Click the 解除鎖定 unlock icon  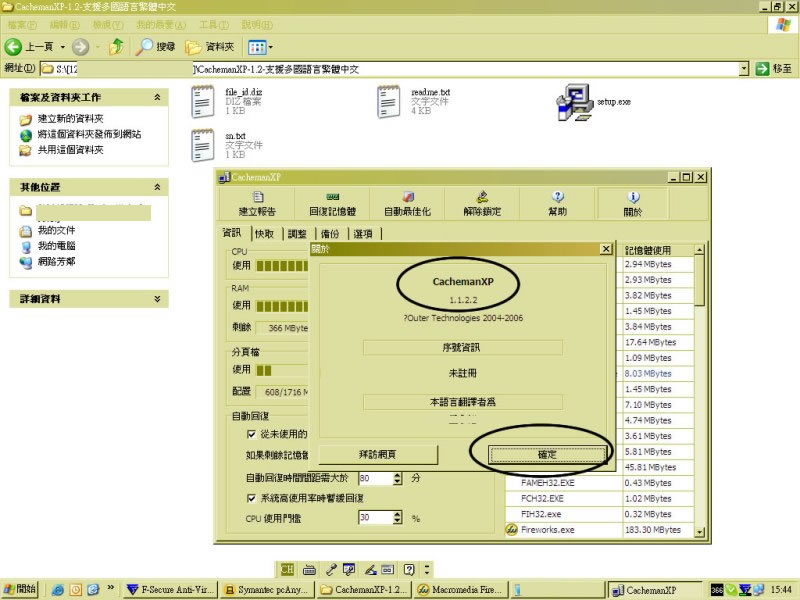coord(483,197)
